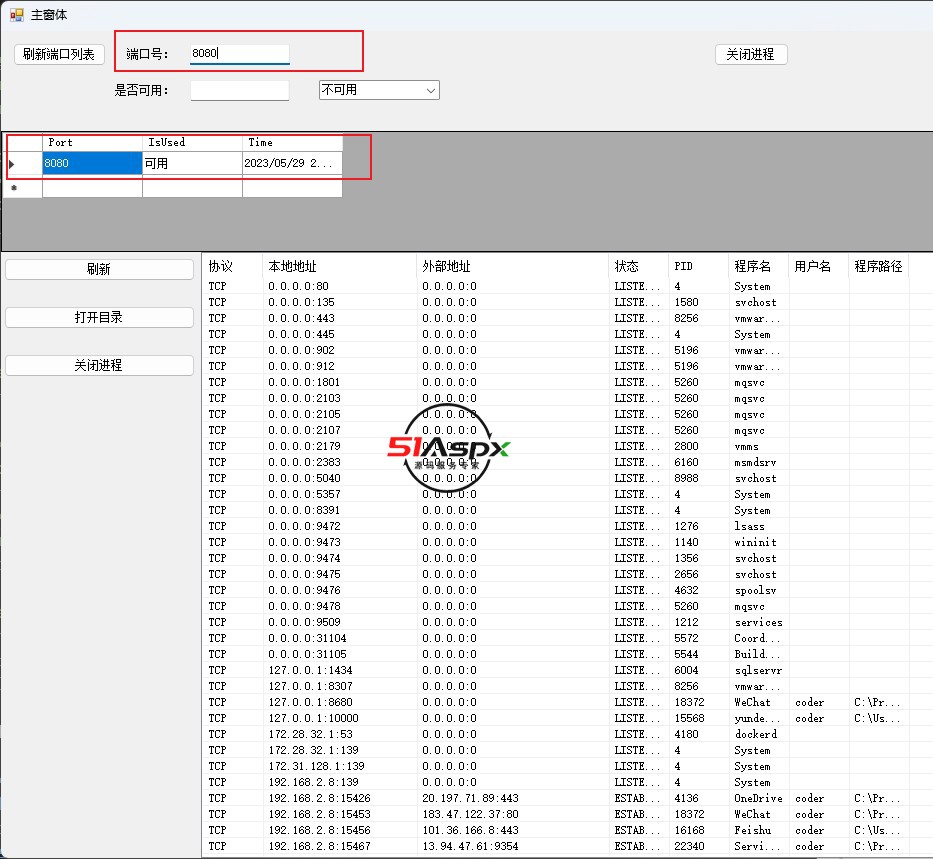Click the Port column header
The image size is (933, 859).
[x=92, y=143]
